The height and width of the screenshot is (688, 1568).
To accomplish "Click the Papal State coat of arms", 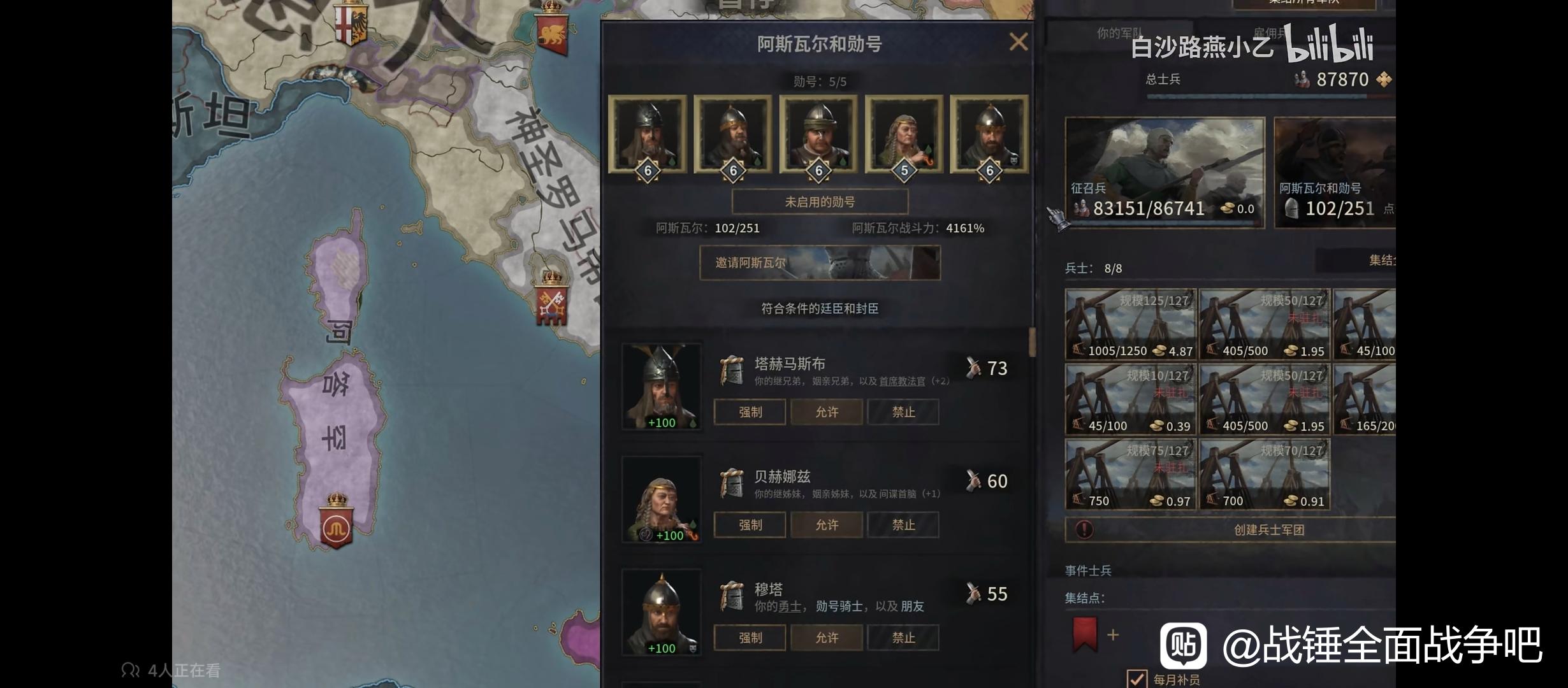I will click(x=552, y=299).
